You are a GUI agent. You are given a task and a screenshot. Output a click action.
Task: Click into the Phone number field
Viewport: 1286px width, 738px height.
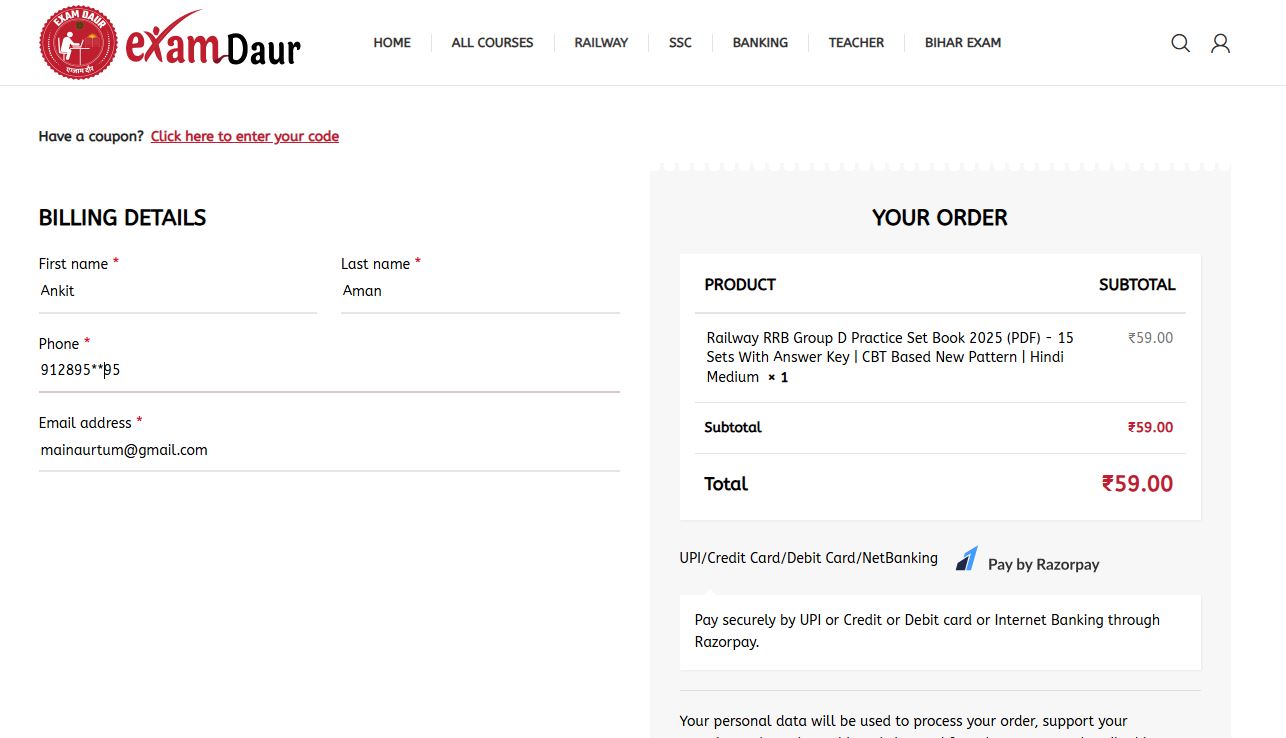click(329, 370)
